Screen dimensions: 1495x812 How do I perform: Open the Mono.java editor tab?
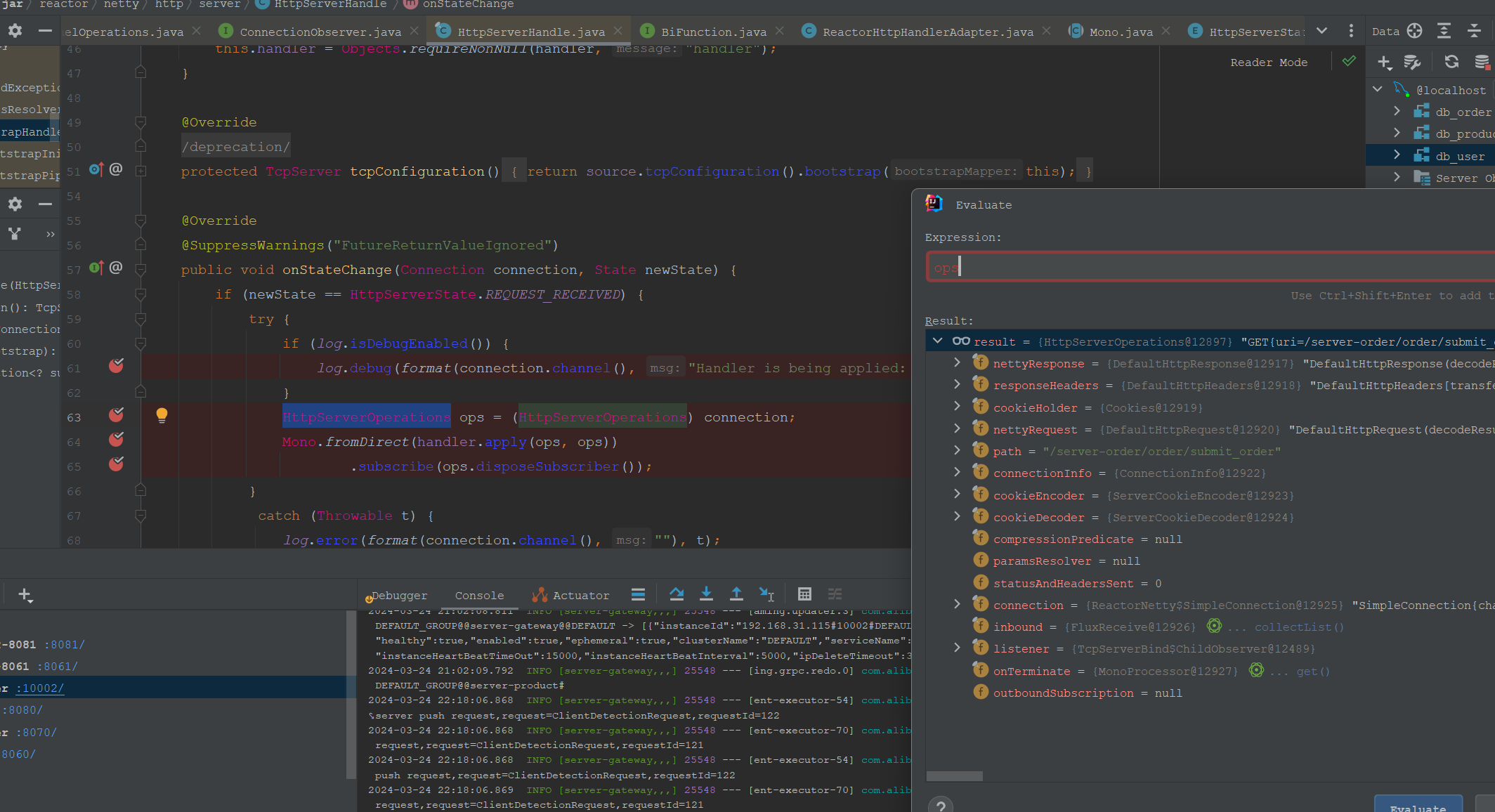pos(1121,32)
